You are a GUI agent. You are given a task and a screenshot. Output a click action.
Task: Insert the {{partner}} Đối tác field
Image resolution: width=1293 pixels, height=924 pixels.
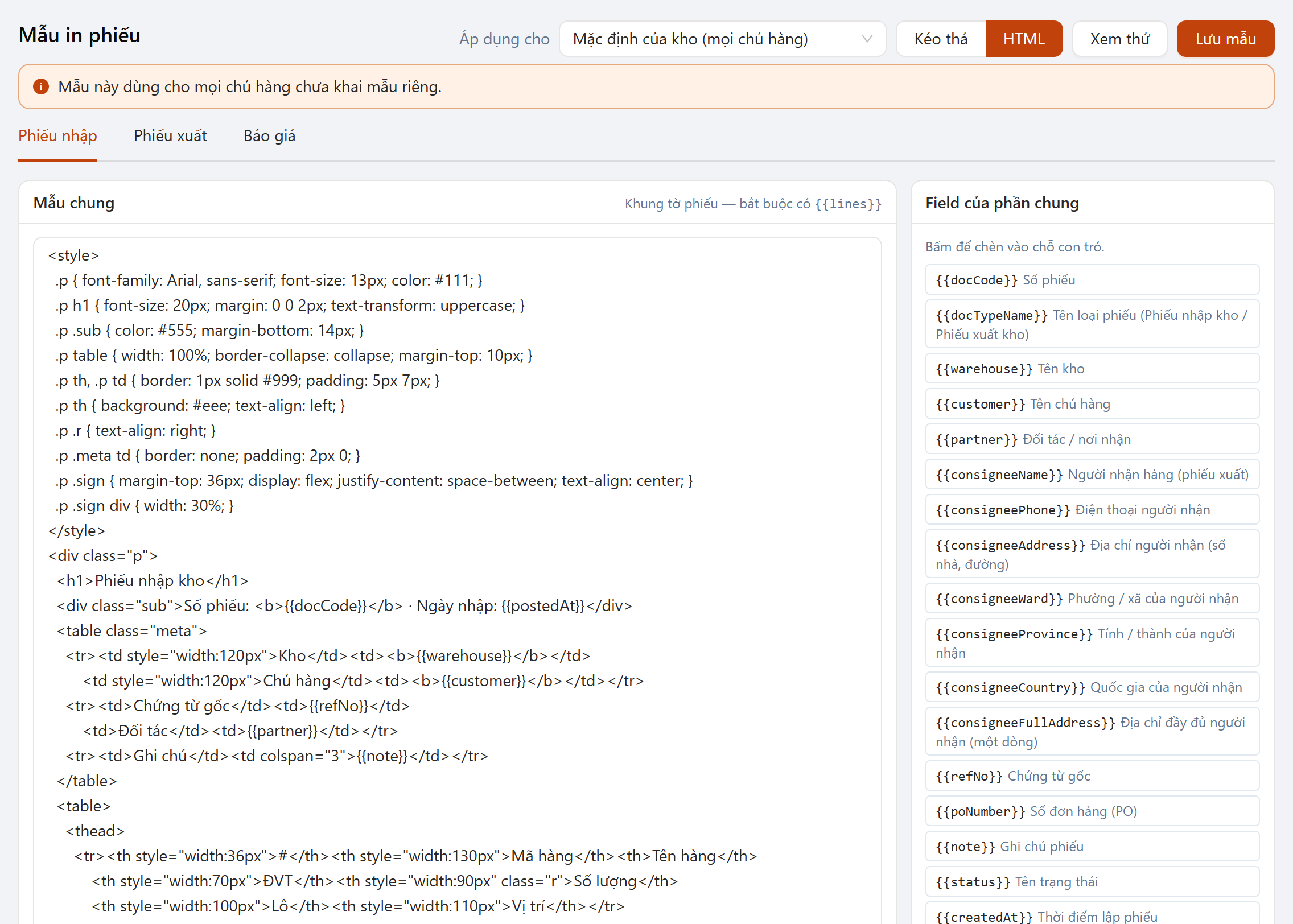(x=1092, y=439)
